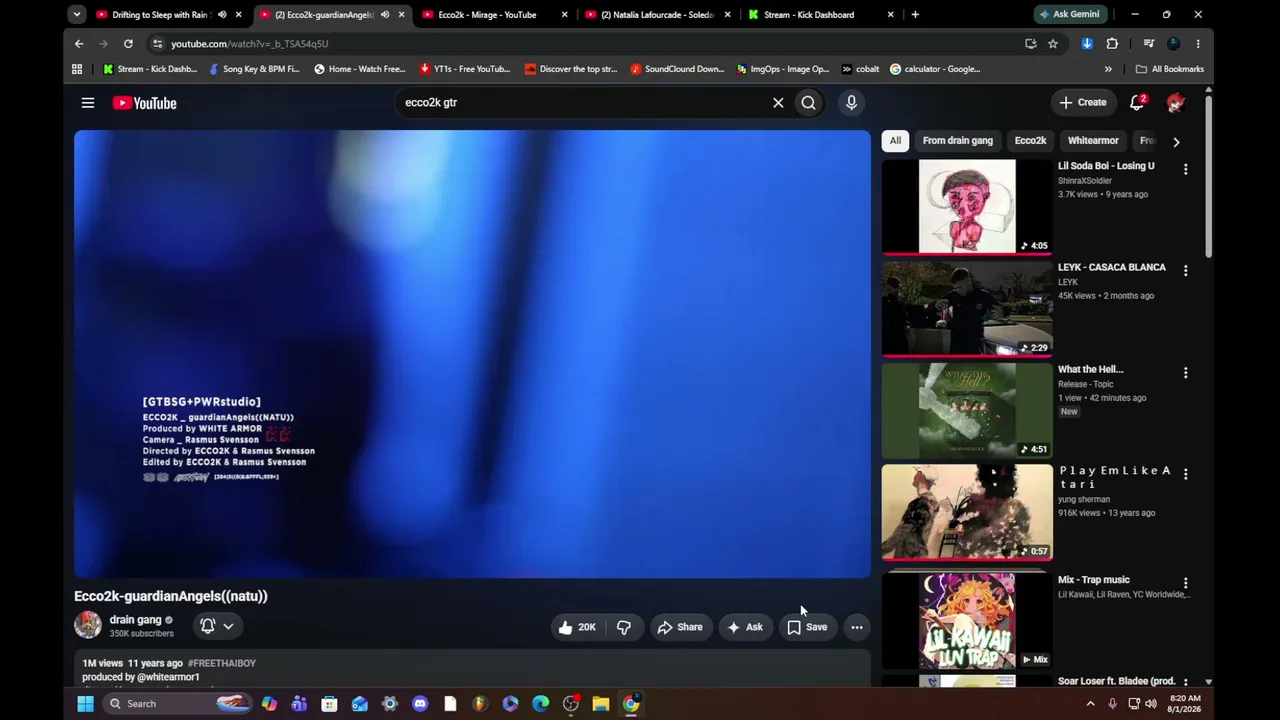Show more filter chips with the arrow
Viewport: 1280px width, 720px height.
tap(1176, 142)
